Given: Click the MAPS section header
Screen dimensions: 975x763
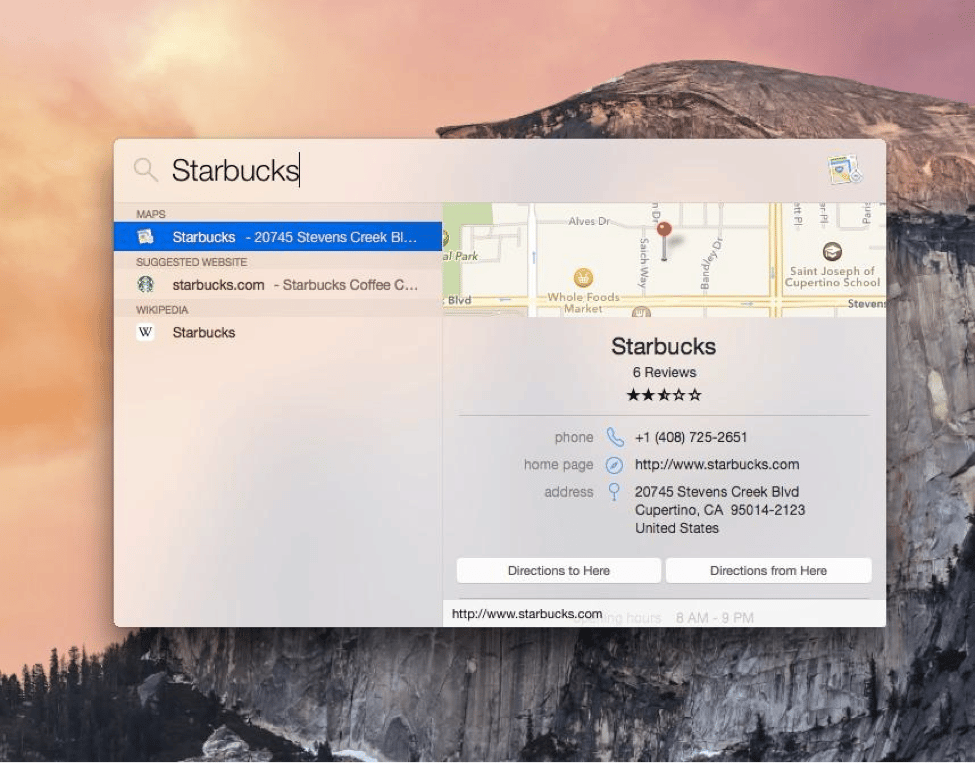Looking at the screenshot, I should 150,214.
